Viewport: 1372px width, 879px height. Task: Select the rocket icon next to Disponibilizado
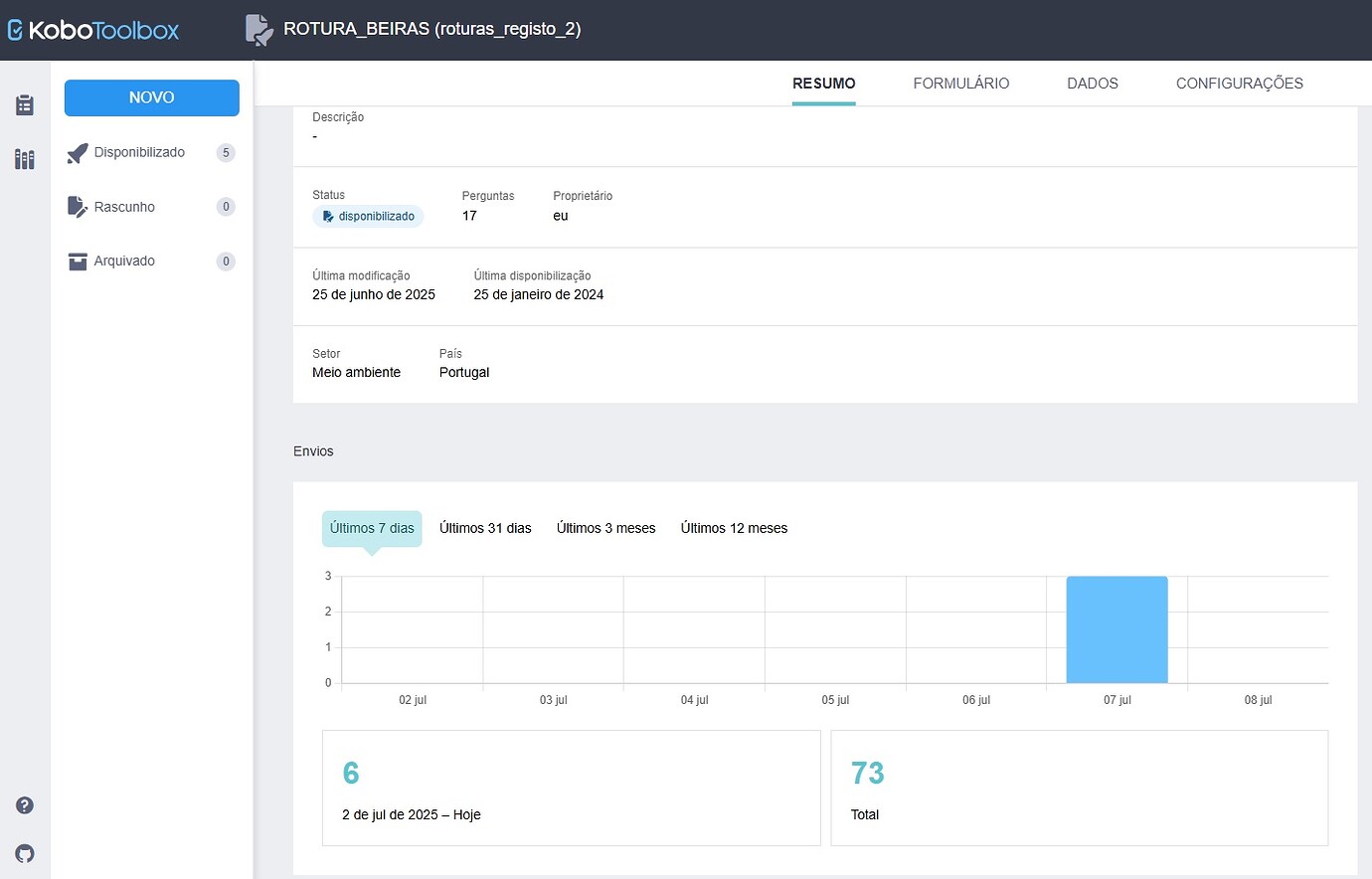[77, 152]
